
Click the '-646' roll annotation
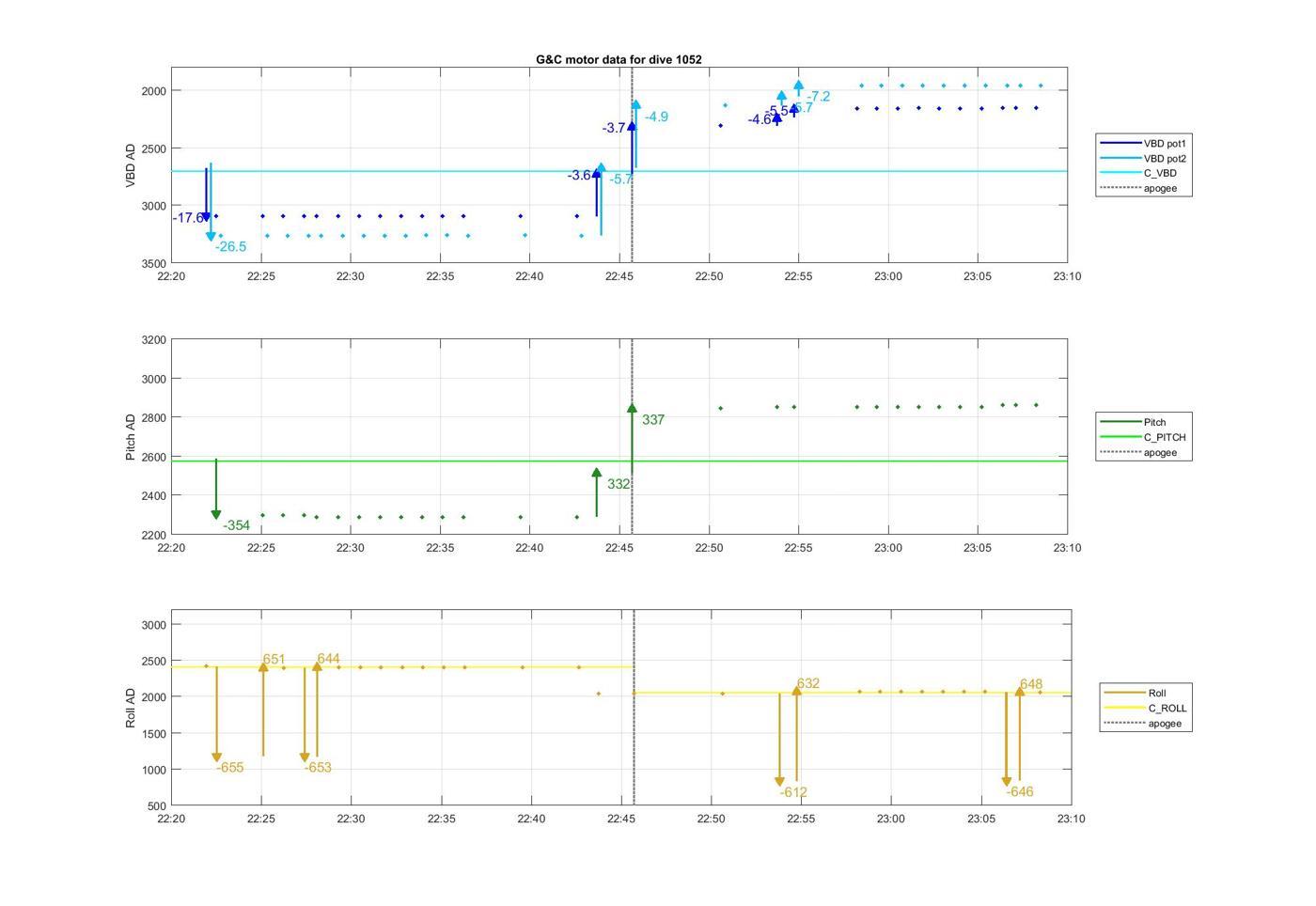1020,792
